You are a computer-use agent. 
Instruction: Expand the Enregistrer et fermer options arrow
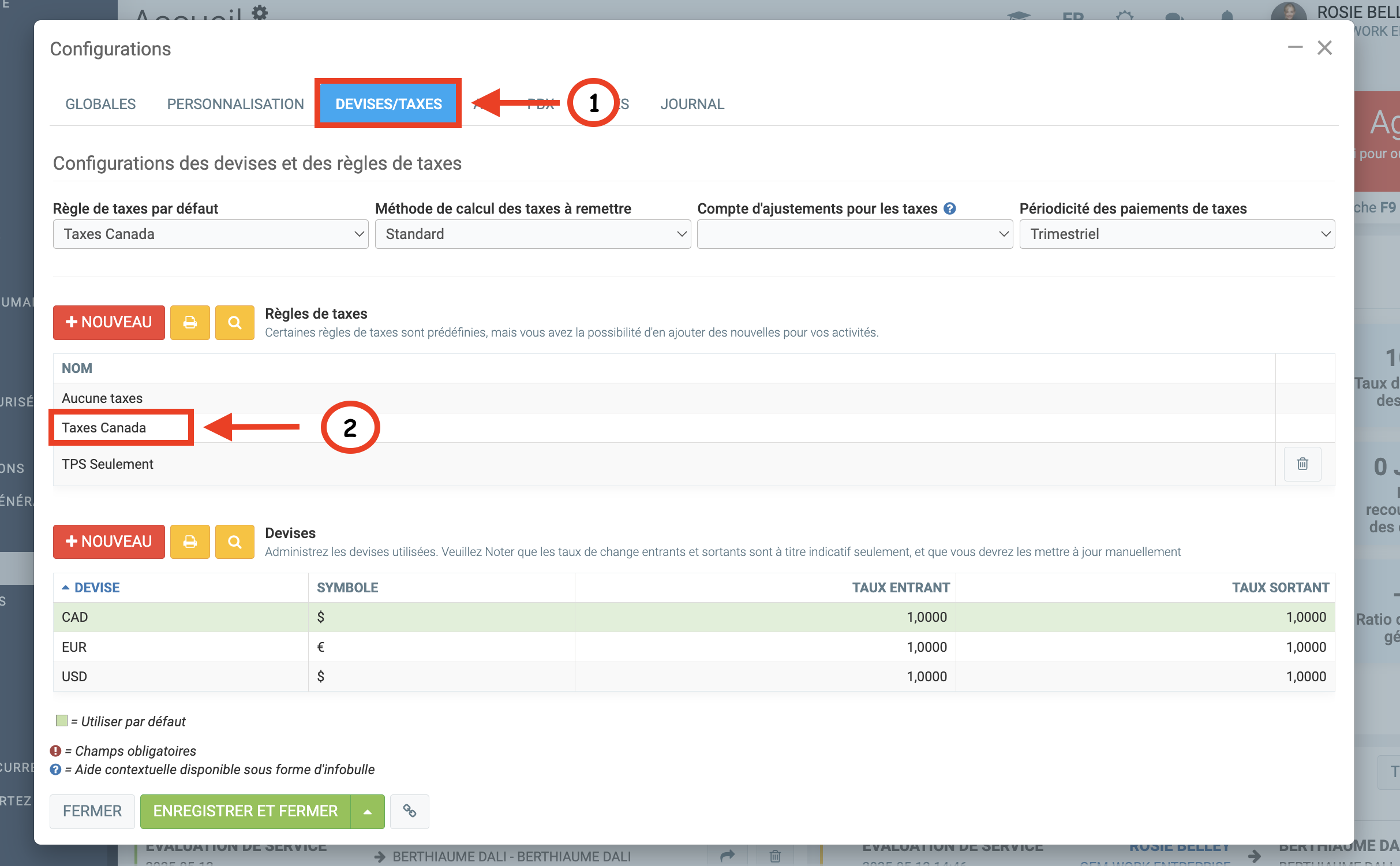click(x=368, y=811)
